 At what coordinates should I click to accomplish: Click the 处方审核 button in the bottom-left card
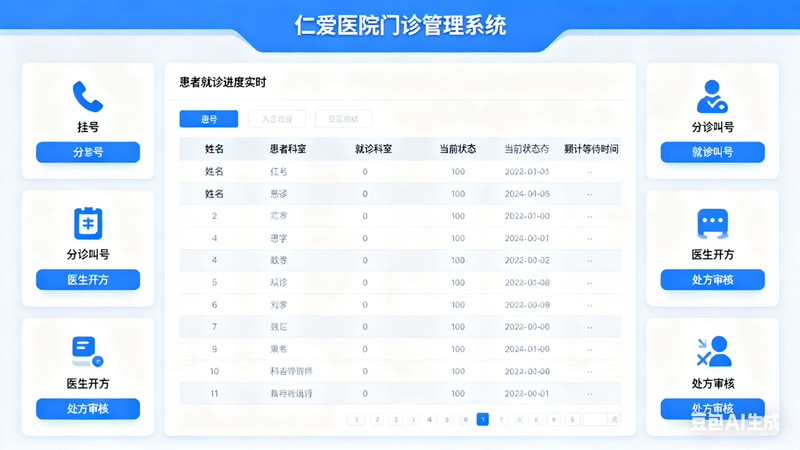(x=88, y=409)
